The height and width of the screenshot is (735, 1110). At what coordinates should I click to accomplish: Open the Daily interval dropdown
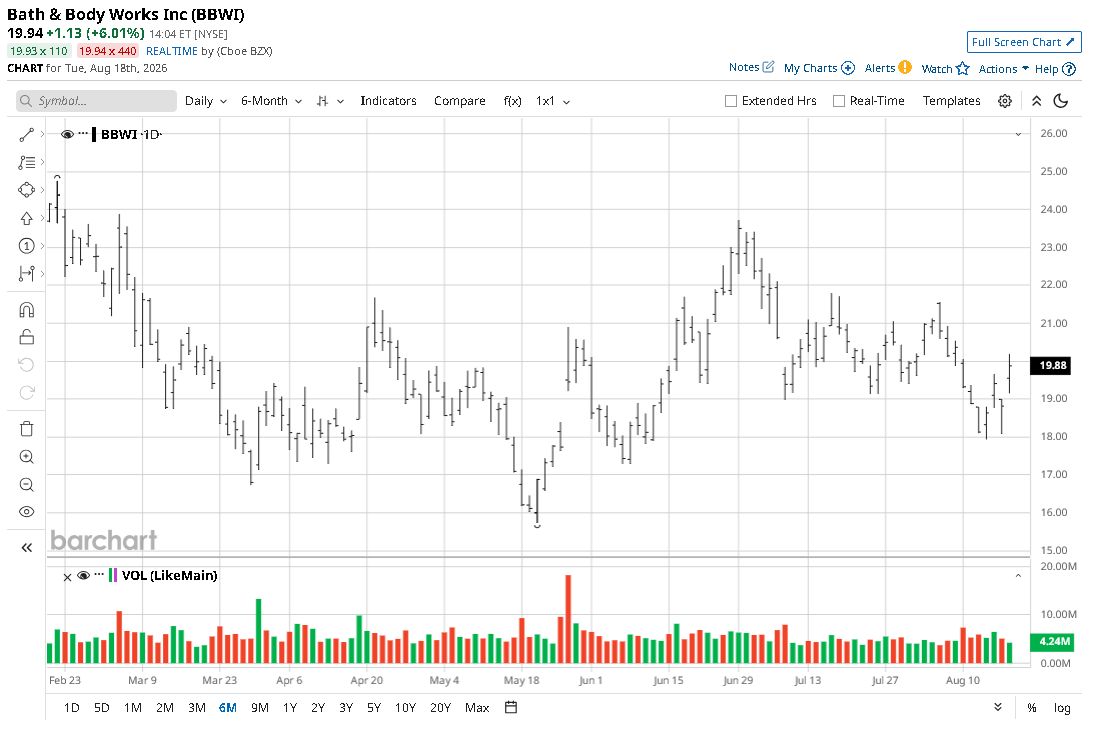pyautogui.click(x=206, y=101)
